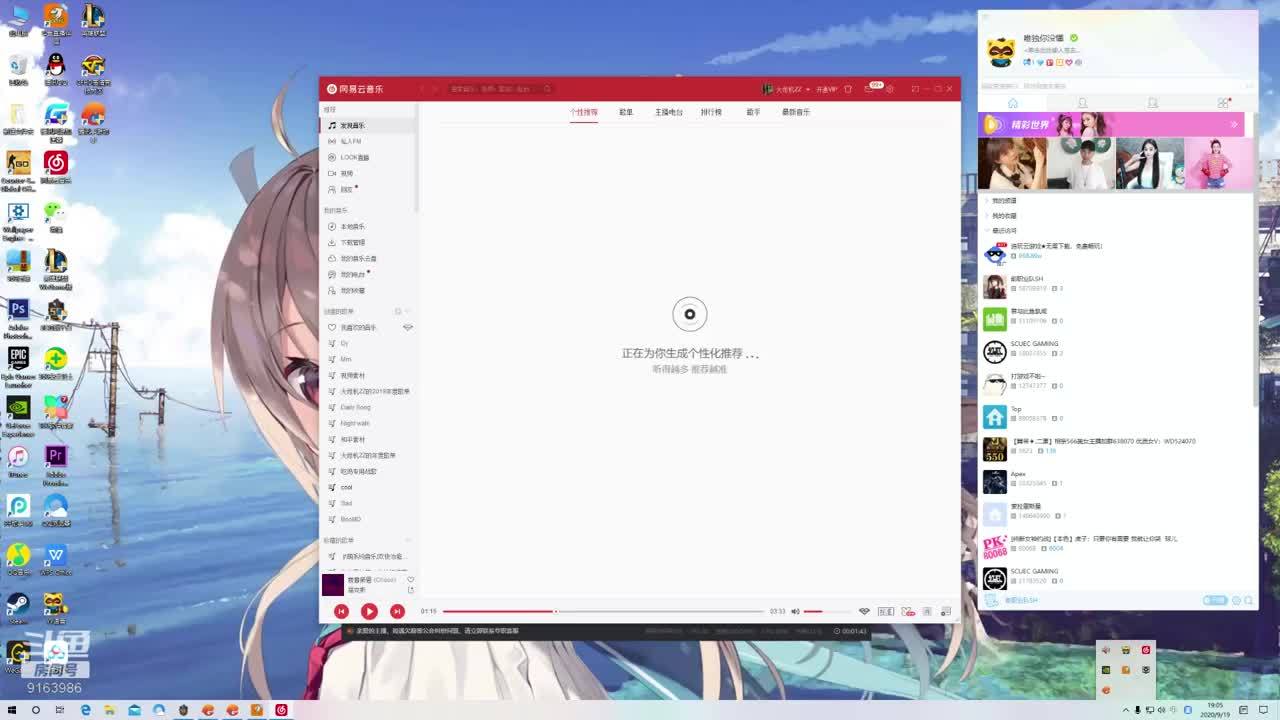Switch to the 歌单 tab
Viewport: 1280px width, 720px height.
(626, 112)
